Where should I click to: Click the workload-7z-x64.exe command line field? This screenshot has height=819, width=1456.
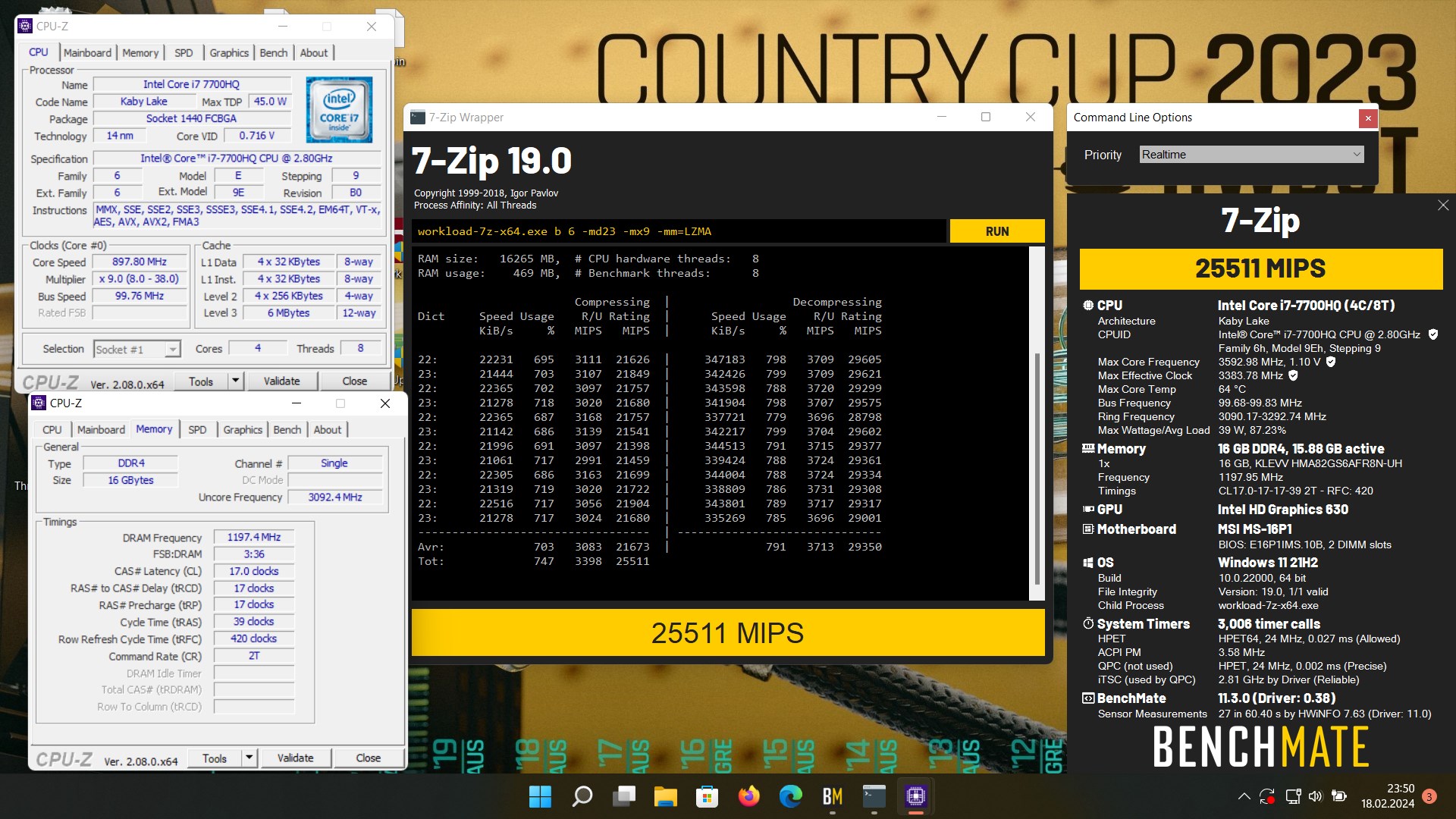point(679,231)
